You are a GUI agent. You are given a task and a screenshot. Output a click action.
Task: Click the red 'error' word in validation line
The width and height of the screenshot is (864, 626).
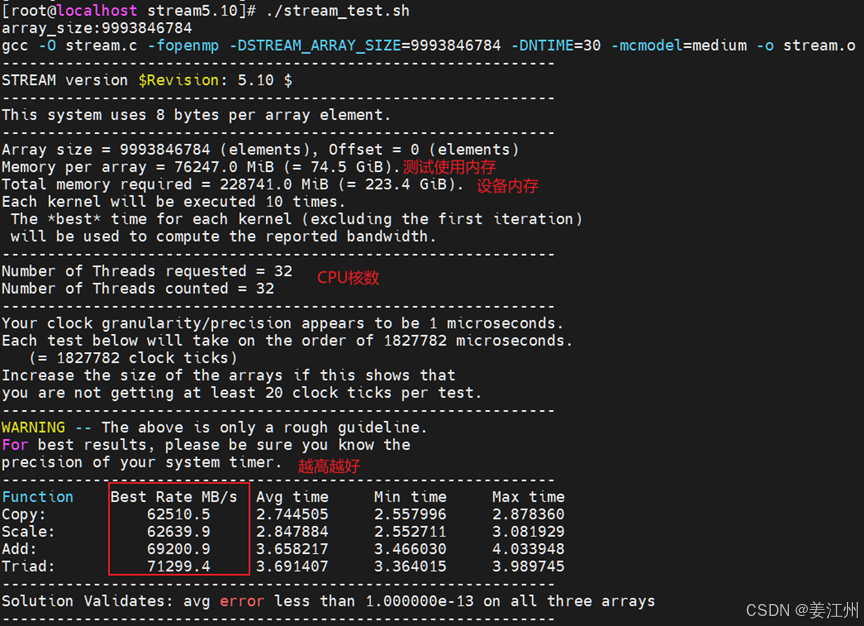[x=242, y=601]
